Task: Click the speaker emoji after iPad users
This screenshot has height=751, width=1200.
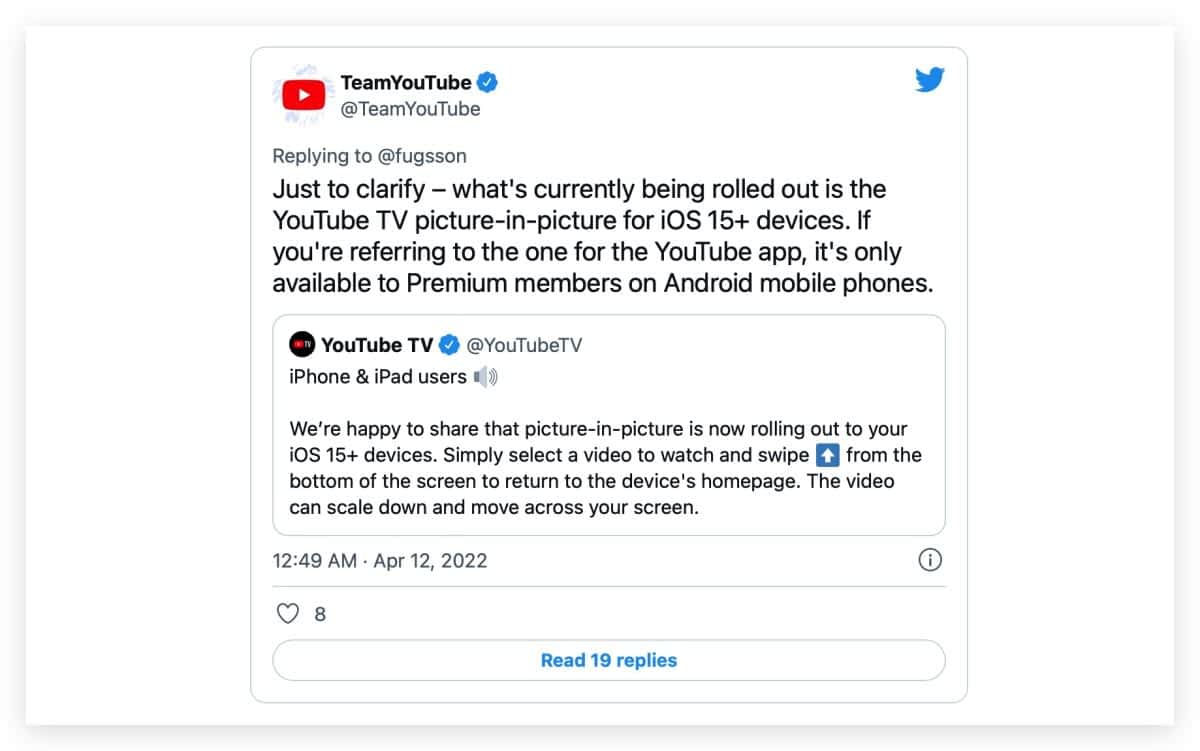Action: coord(485,377)
